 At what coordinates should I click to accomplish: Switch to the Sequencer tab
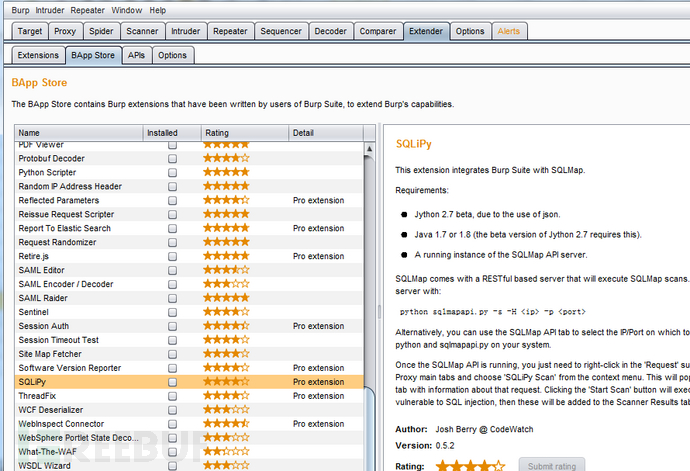click(281, 31)
